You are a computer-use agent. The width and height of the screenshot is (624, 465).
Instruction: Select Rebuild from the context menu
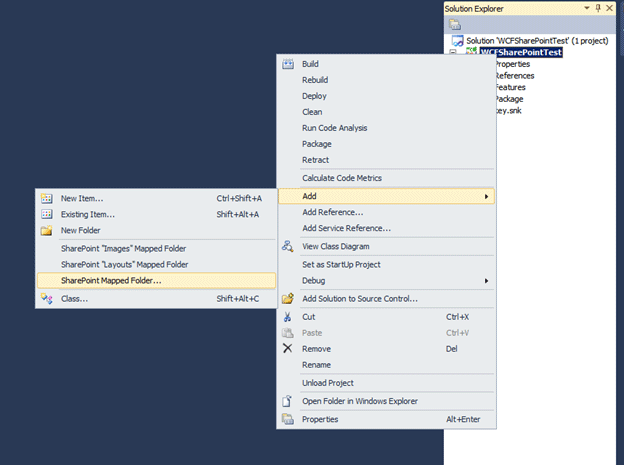(x=386, y=80)
